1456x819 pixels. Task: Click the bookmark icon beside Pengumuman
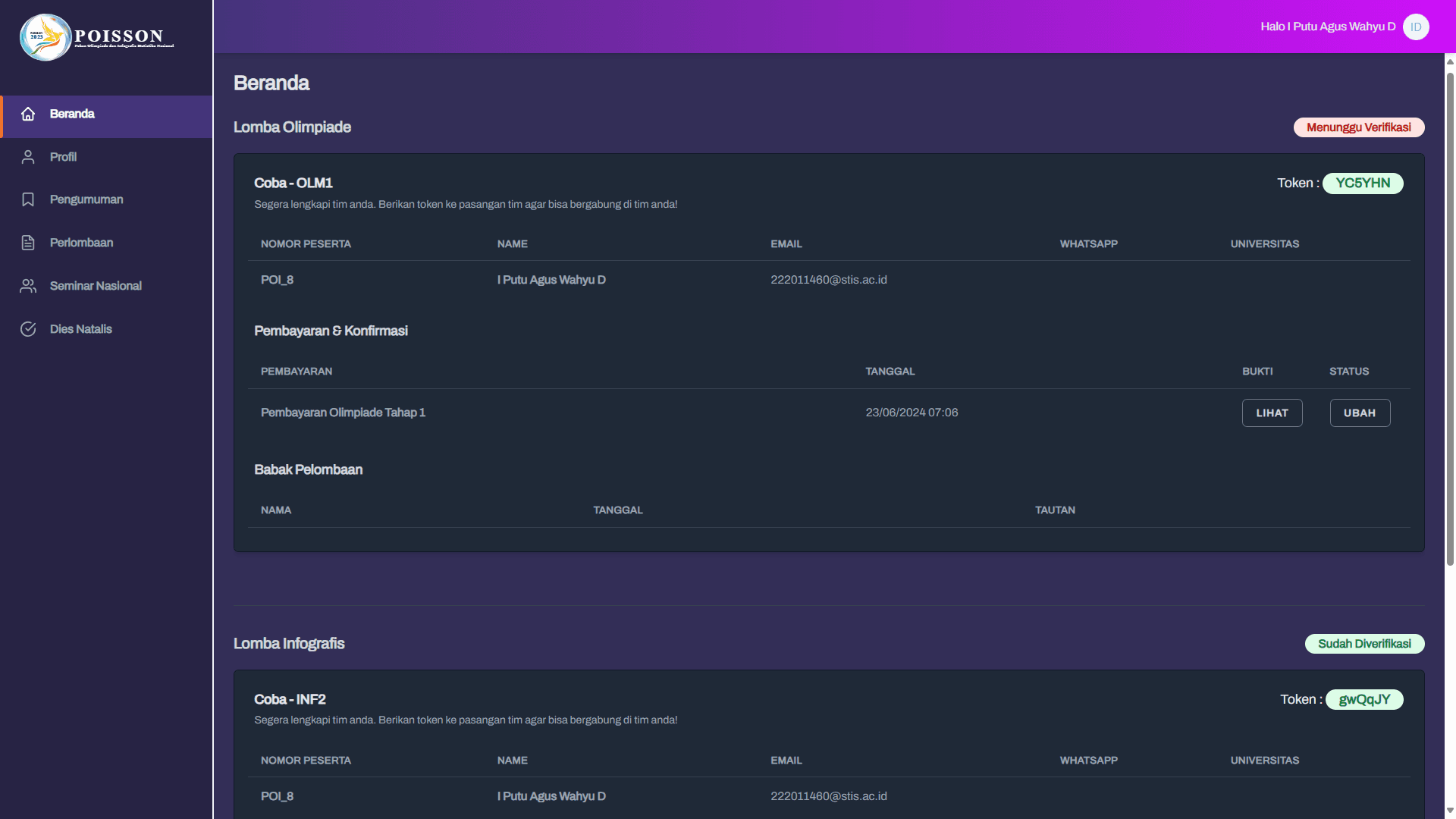[x=28, y=199]
